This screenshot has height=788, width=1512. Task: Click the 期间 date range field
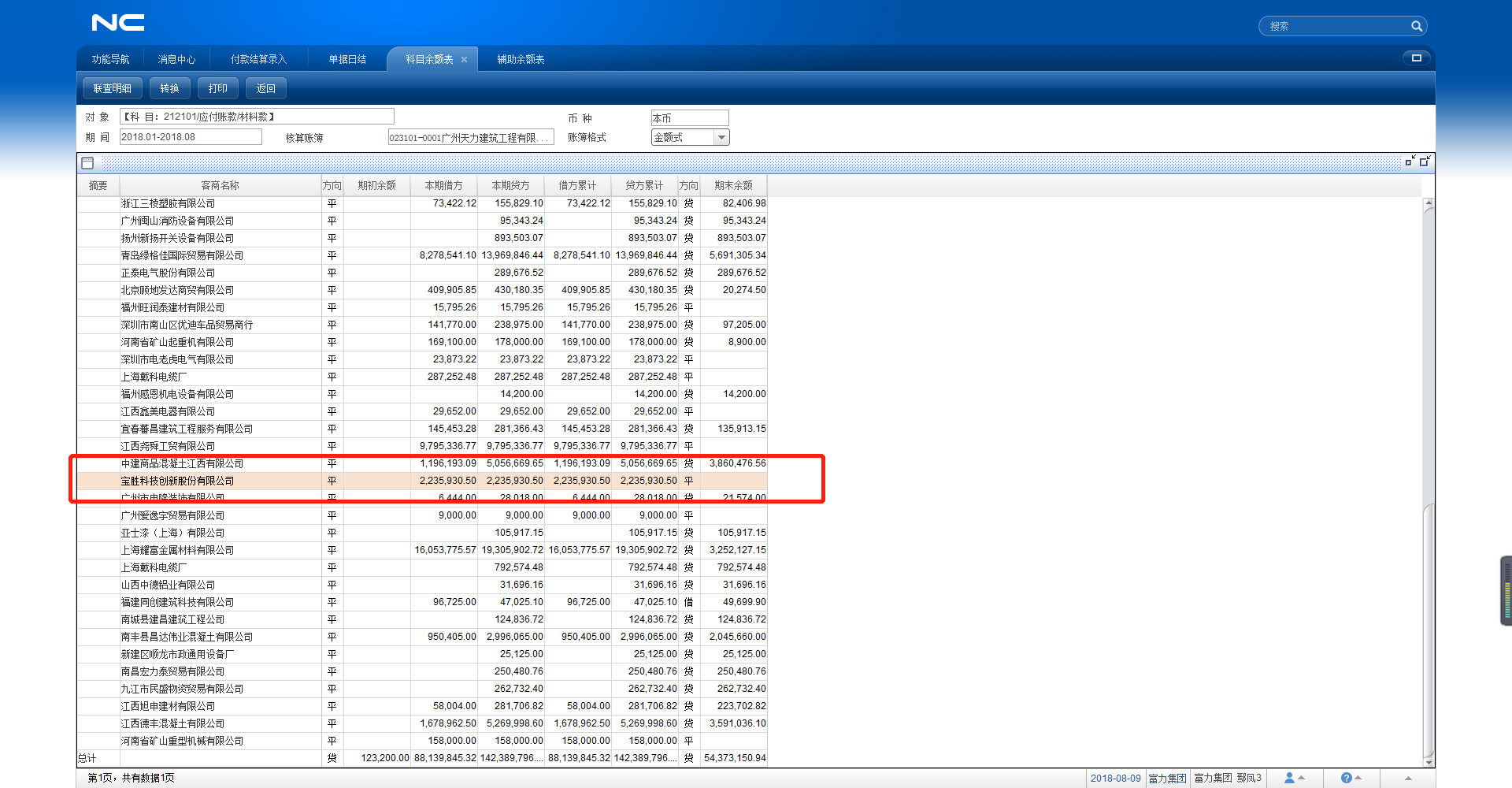click(x=191, y=137)
